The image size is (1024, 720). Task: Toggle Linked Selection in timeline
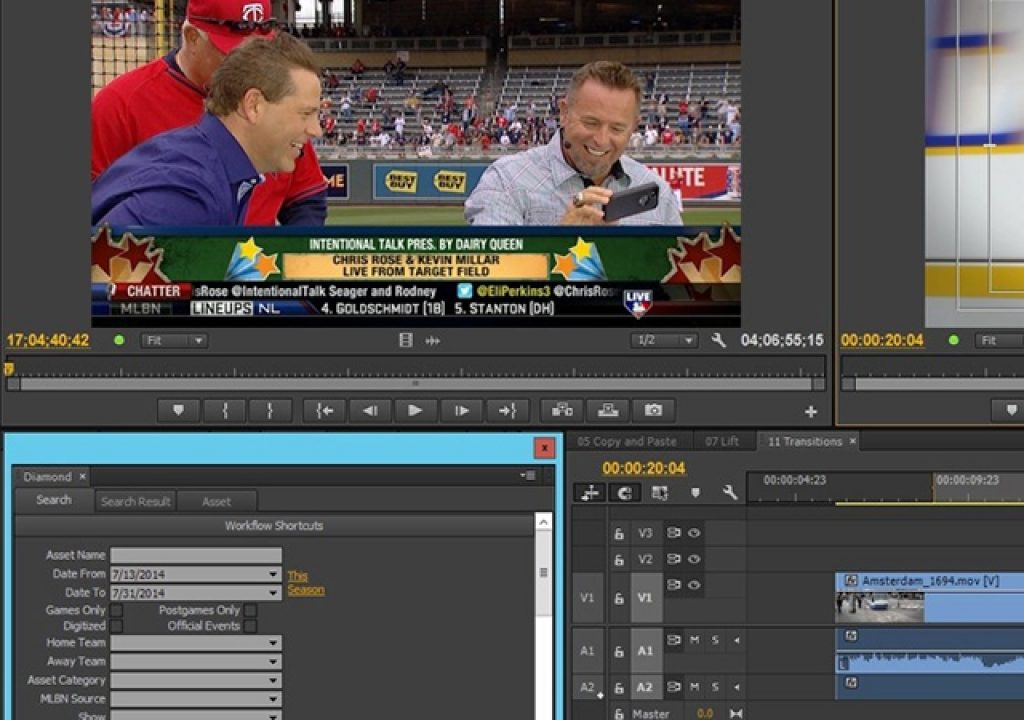click(660, 493)
